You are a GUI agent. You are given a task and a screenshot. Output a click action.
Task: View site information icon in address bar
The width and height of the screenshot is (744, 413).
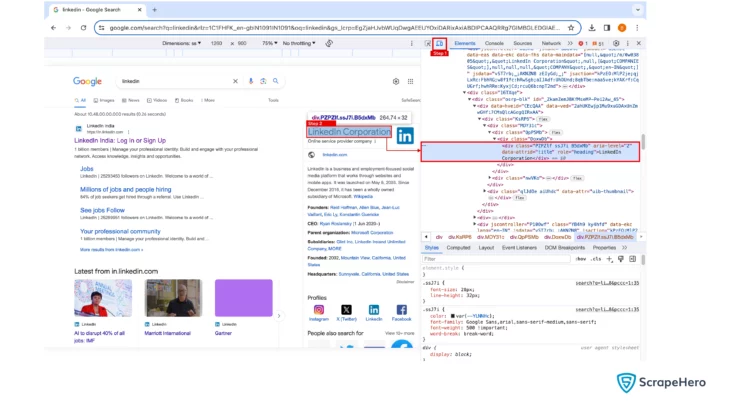(101, 28)
